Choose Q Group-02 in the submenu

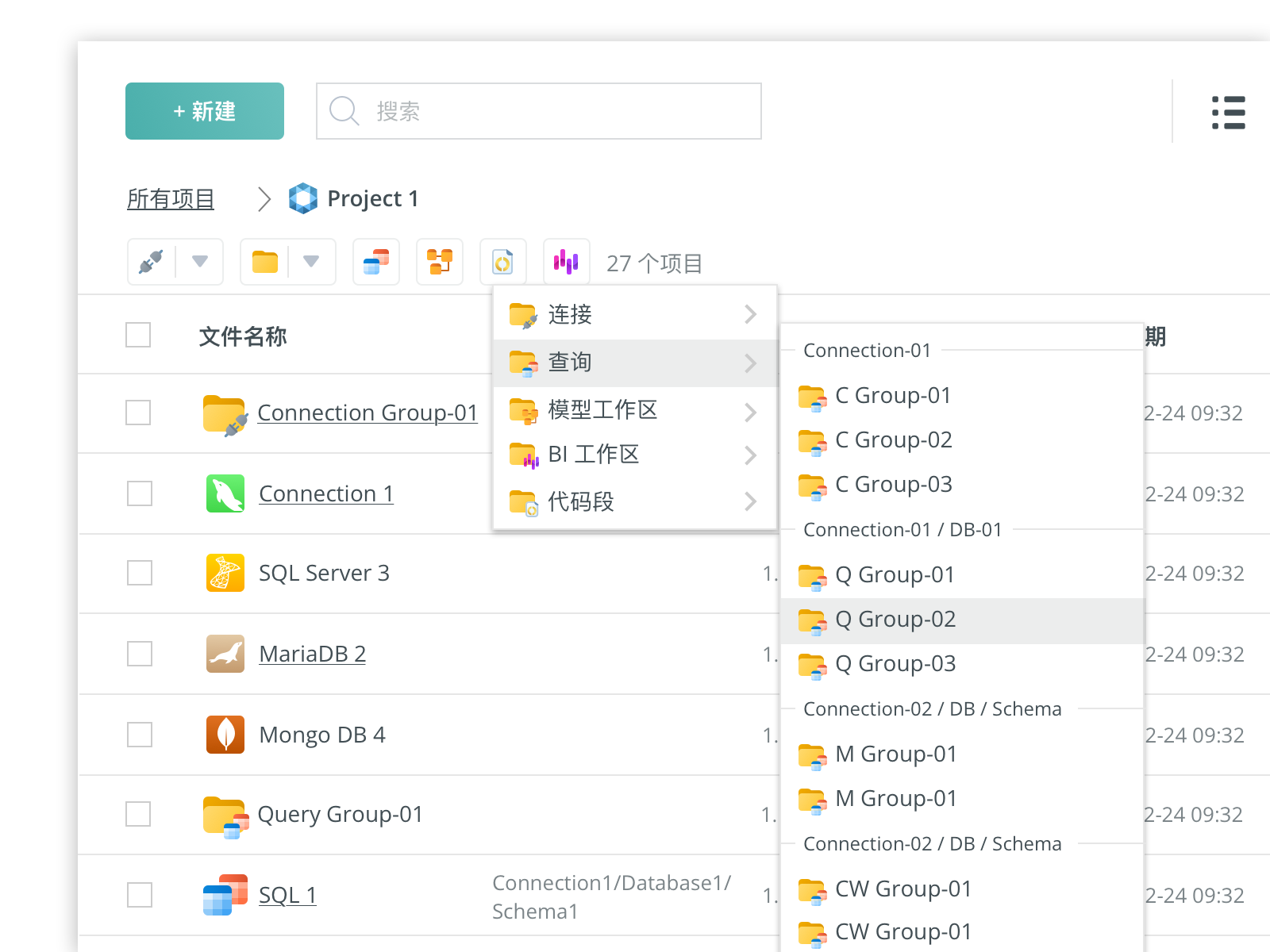[x=895, y=620]
